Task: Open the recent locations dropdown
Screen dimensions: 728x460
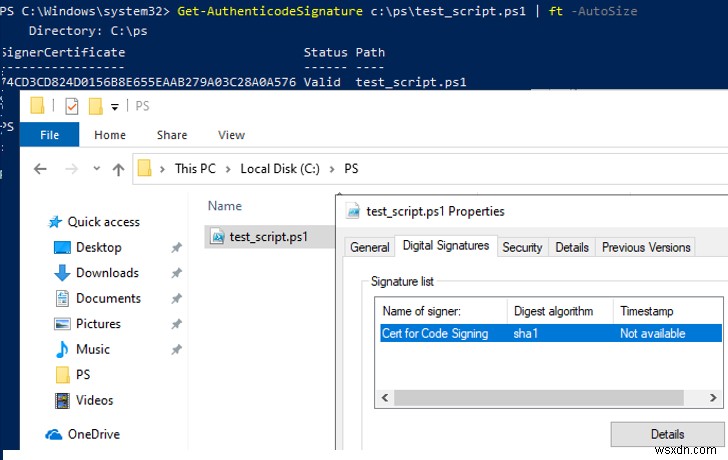Action: pyautogui.click(x=97, y=168)
